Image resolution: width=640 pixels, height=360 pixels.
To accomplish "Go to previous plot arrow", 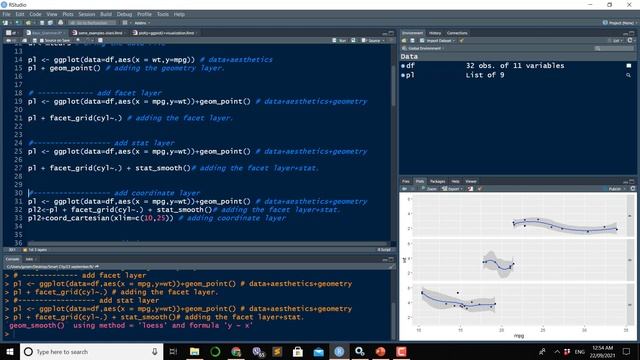I will coord(404,189).
